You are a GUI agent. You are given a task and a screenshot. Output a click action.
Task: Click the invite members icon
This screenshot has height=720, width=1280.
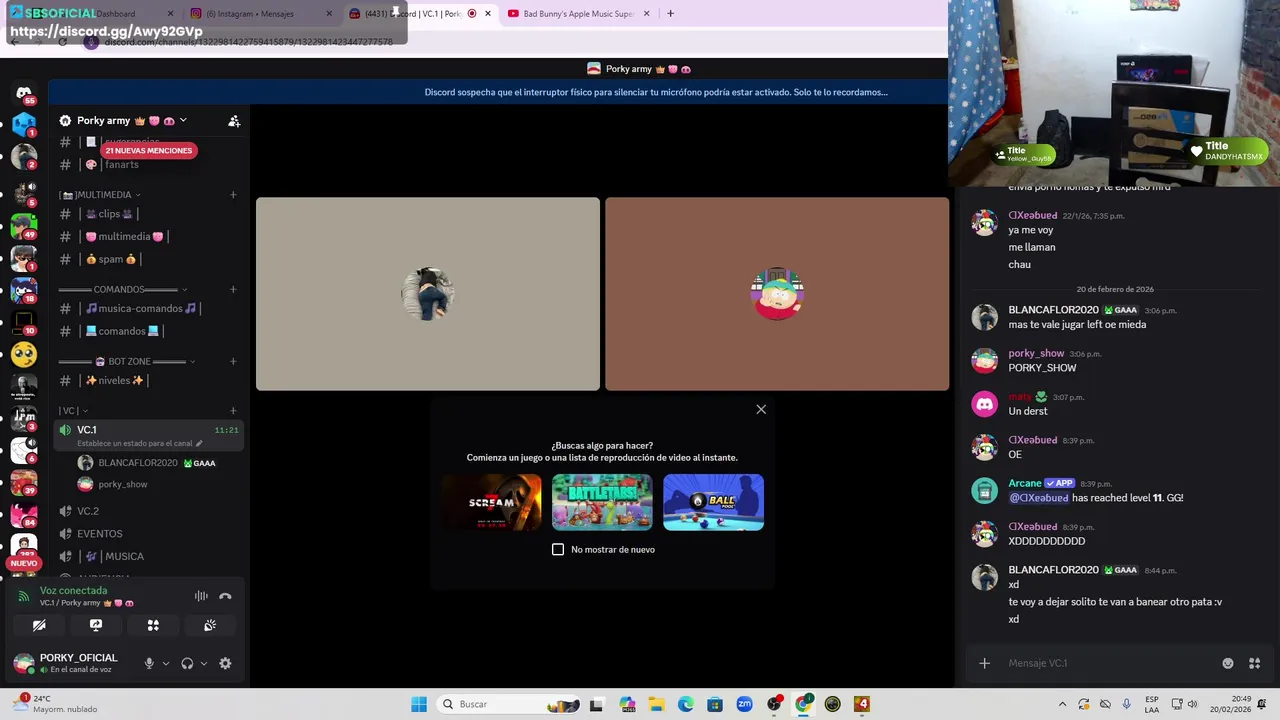[234, 121]
